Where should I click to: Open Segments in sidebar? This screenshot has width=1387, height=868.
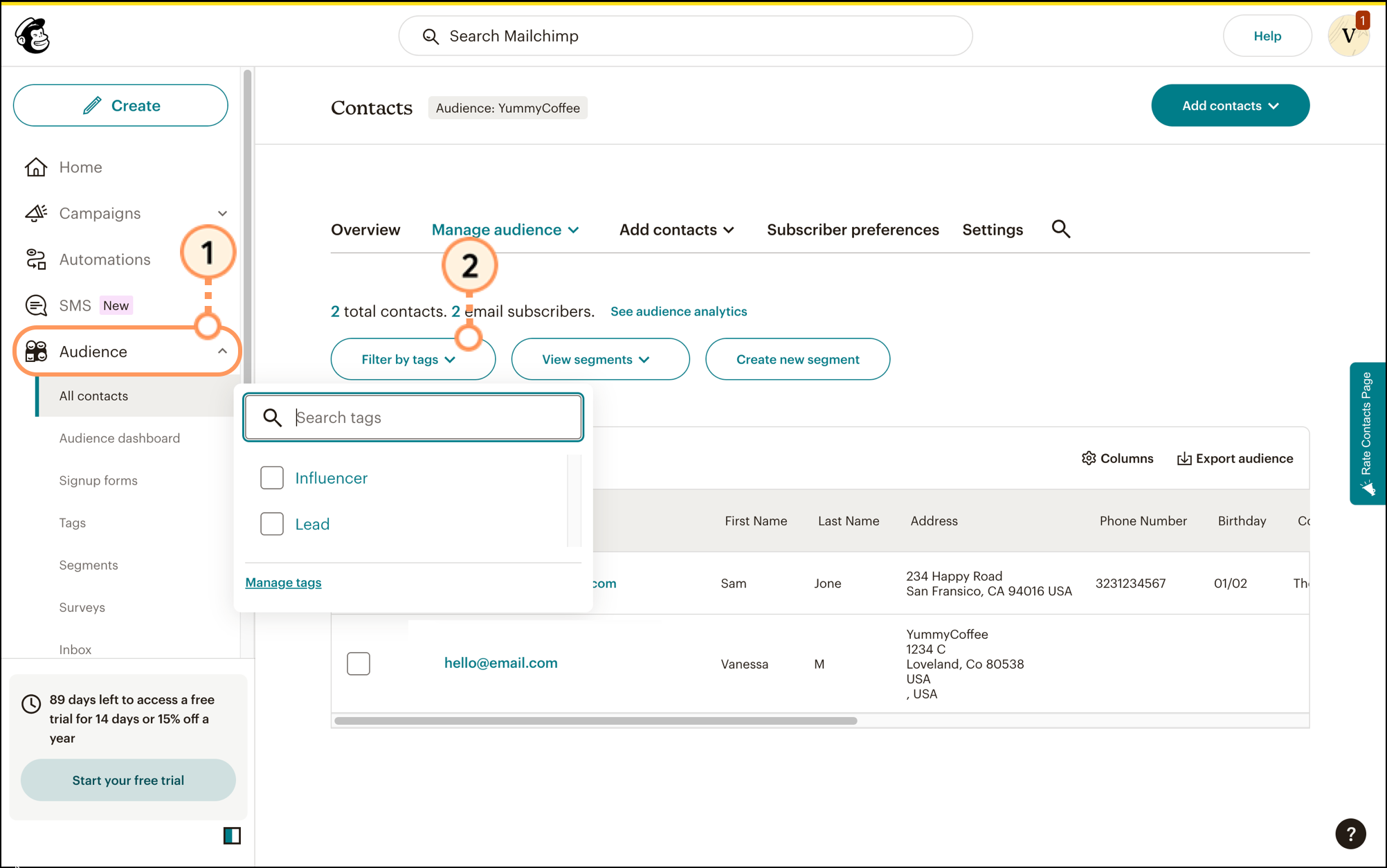click(x=88, y=565)
